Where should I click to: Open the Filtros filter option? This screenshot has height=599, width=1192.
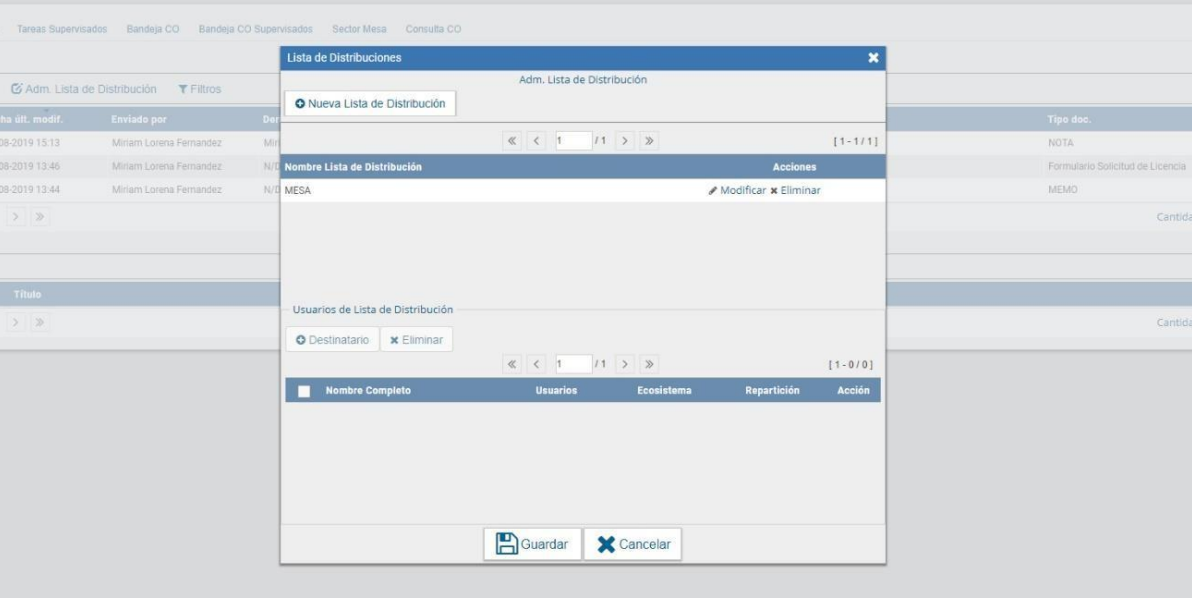tap(199, 89)
